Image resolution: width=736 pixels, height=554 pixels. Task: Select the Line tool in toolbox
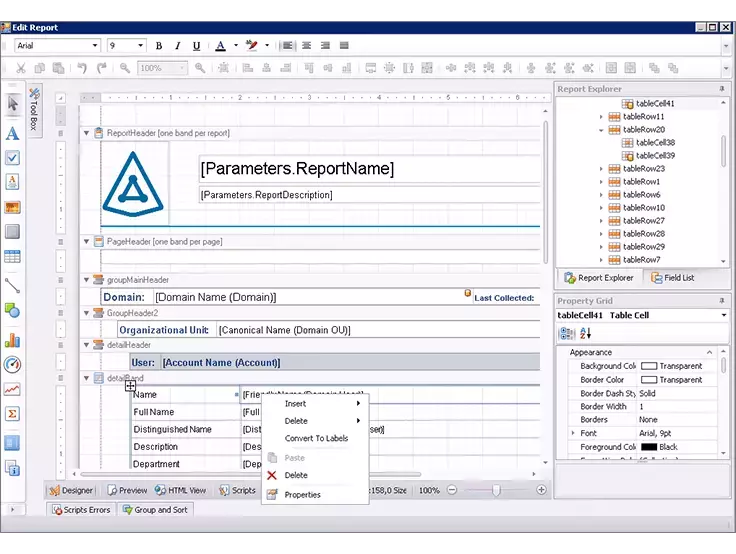click(13, 285)
